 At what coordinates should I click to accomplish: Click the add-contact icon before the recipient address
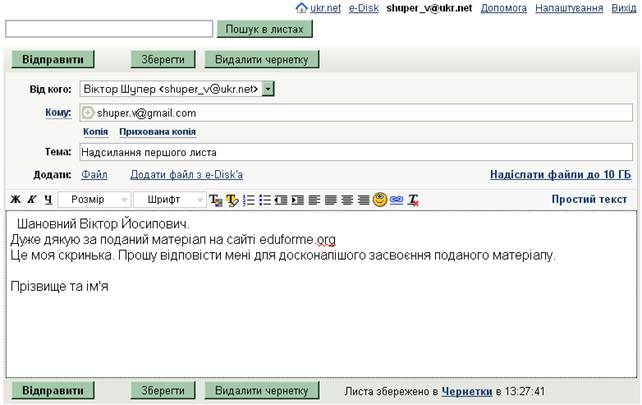point(88,113)
